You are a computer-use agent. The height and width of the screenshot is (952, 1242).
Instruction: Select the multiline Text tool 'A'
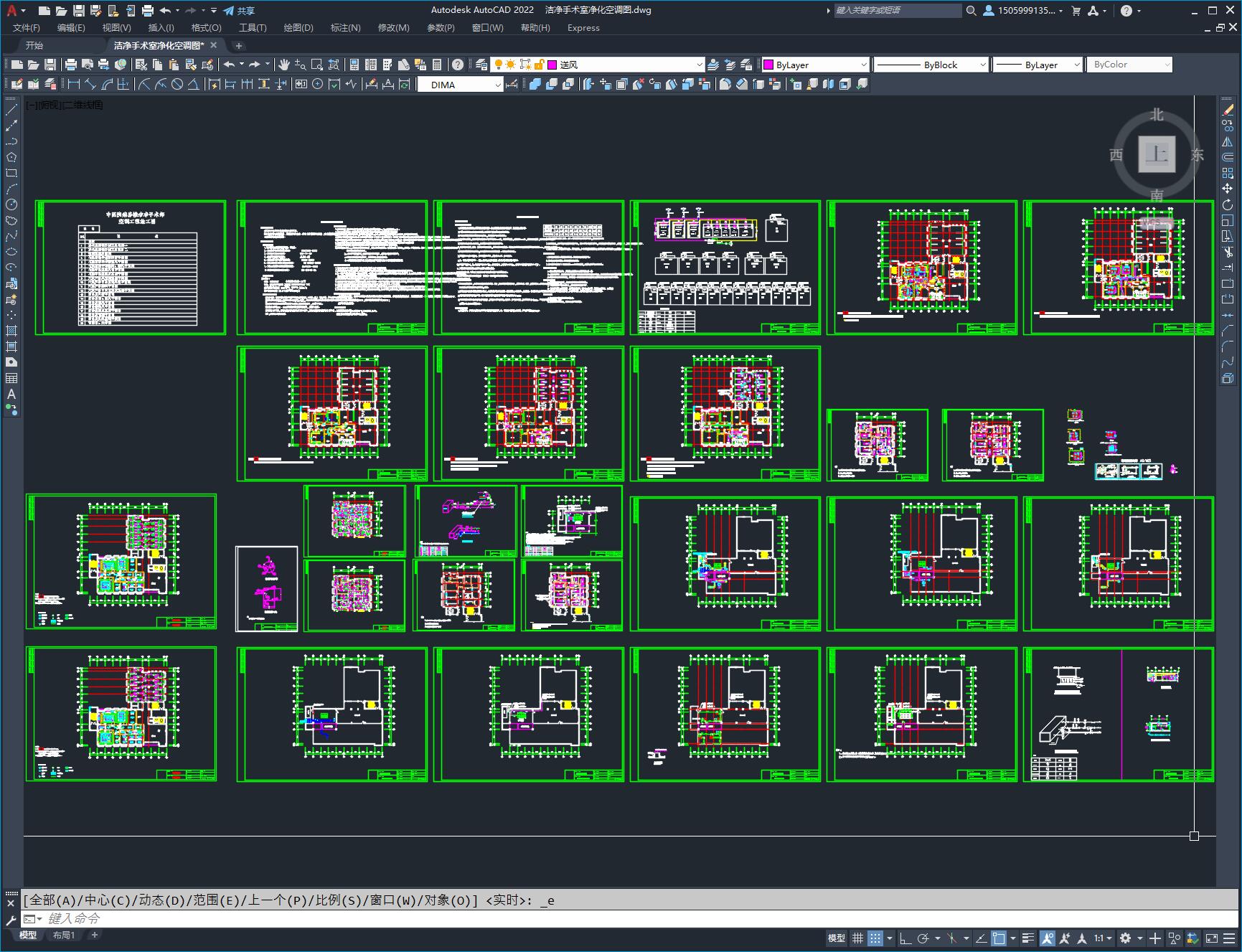[x=11, y=394]
